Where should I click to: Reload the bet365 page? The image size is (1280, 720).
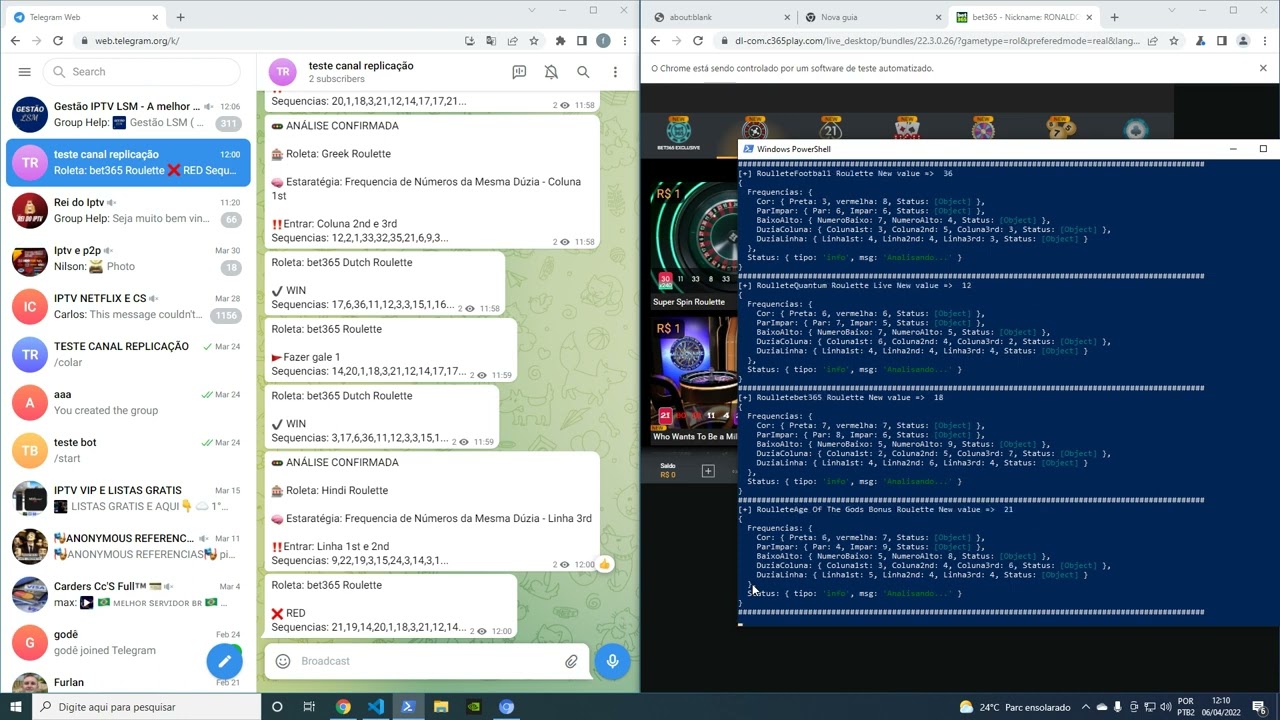tap(698, 41)
